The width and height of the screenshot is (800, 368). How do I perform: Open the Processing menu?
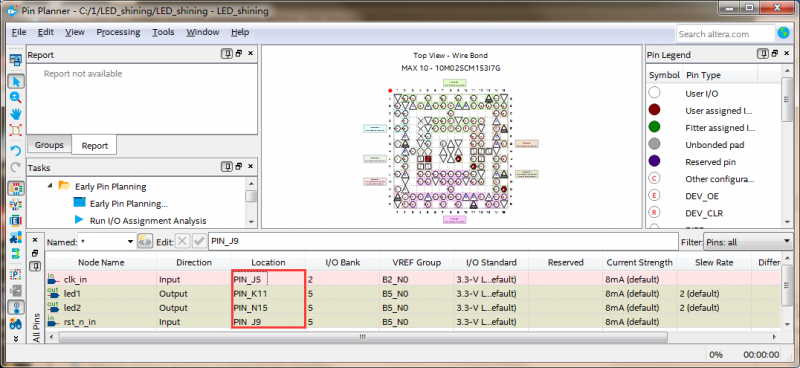[118, 32]
